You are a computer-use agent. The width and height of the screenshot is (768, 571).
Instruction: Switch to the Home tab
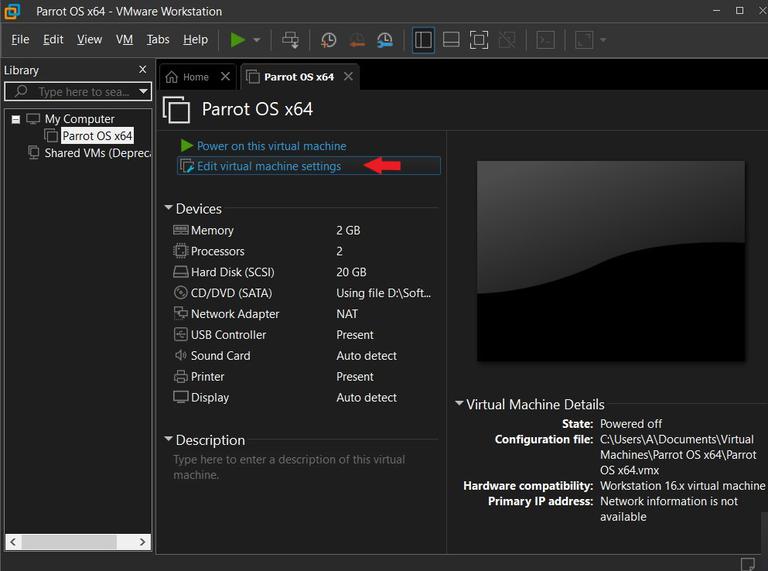pyautogui.click(x=195, y=77)
